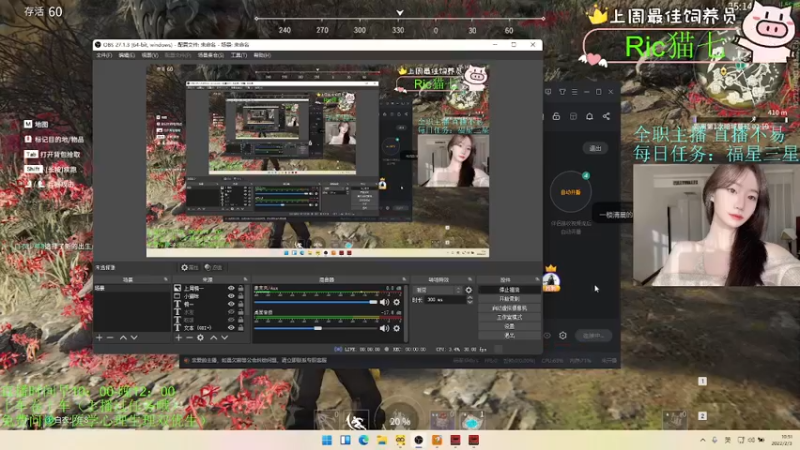
Task: Move the selected source down in sources list
Action: click(x=224, y=338)
